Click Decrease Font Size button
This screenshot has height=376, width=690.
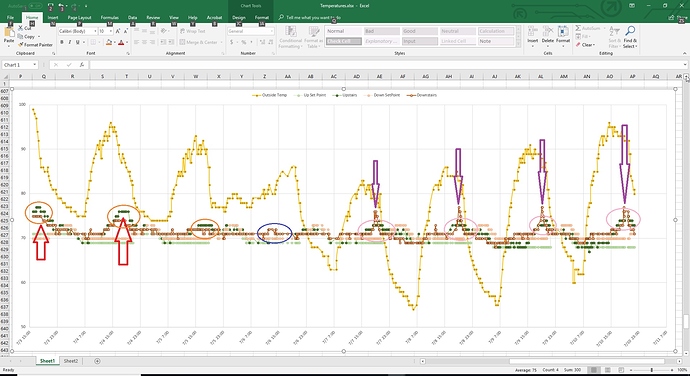pyautogui.click(x=126, y=31)
